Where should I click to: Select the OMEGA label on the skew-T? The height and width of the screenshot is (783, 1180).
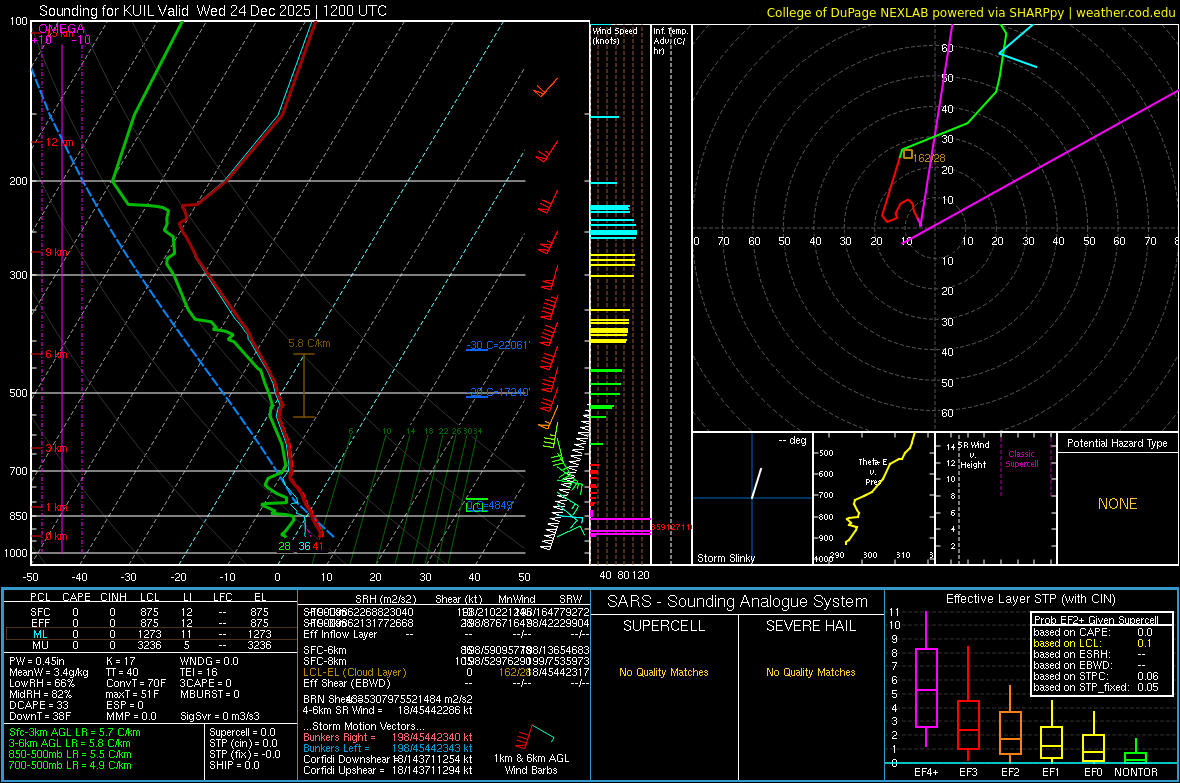tap(62, 29)
